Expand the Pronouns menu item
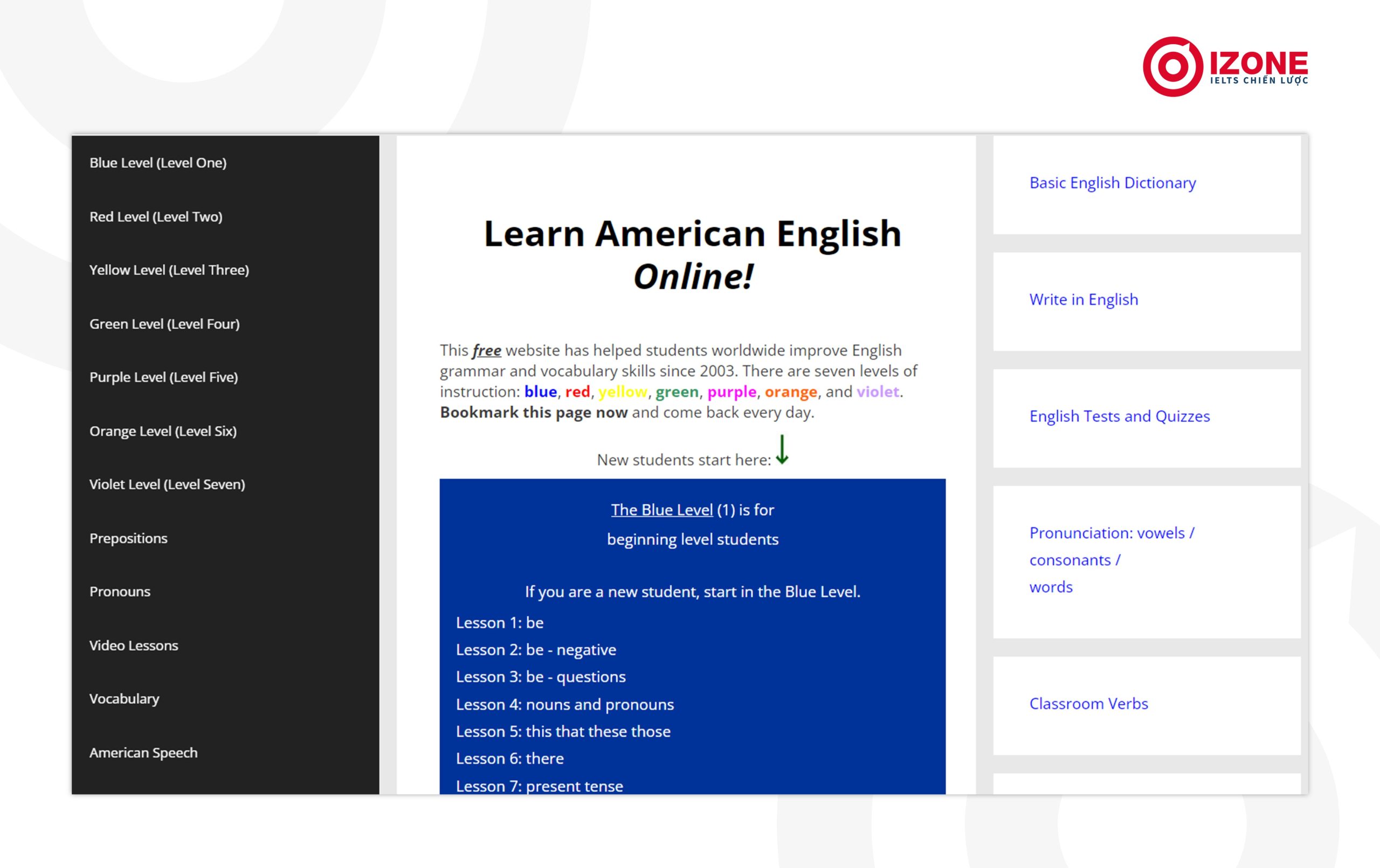Viewport: 1380px width, 868px height. coord(119,591)
